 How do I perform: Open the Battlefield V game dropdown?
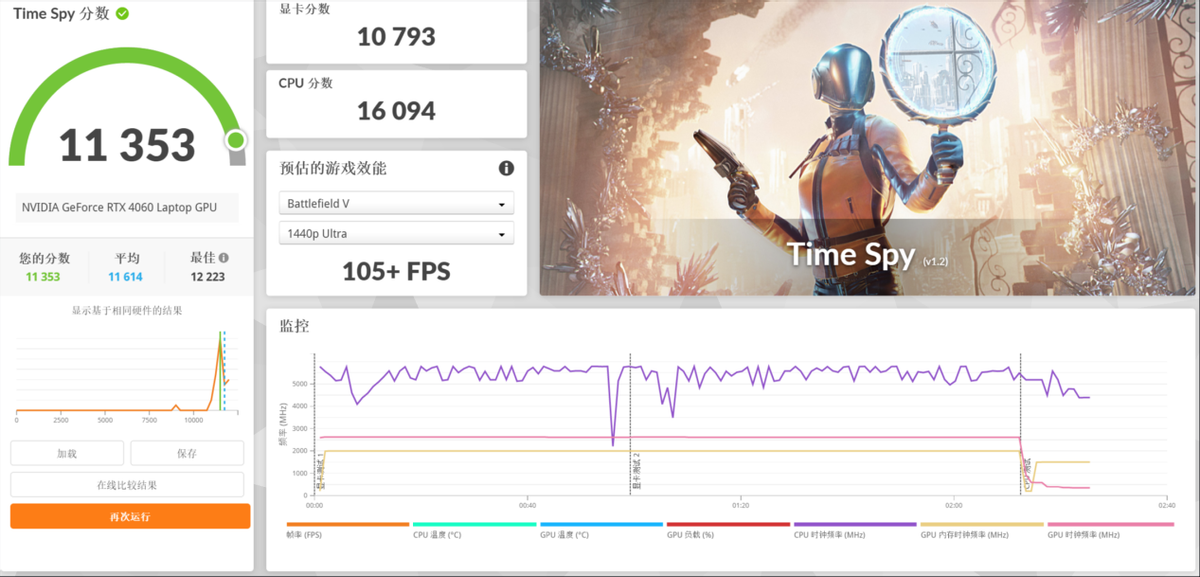click(396, 203)
